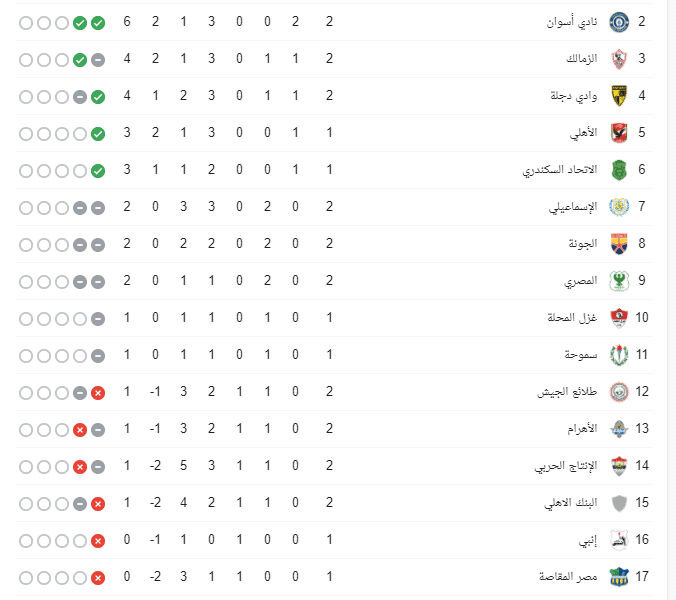Open the الزمالك team name link
This screenshot has height=600, width=676.
point(582,59)
